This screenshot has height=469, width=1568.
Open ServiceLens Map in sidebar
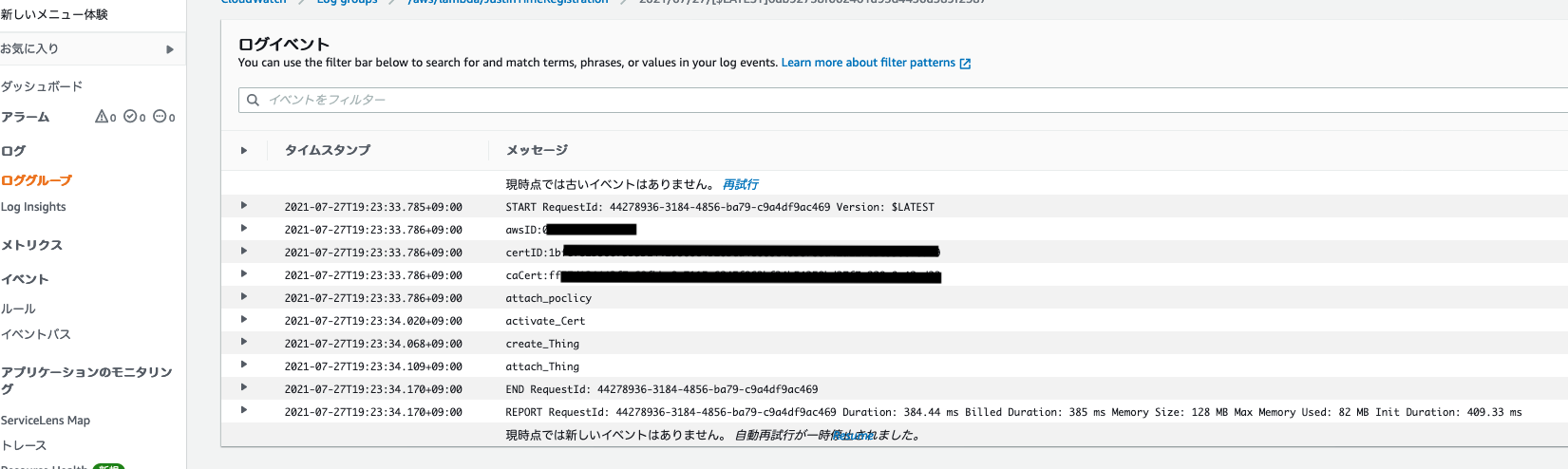click(x=46, y=421)
